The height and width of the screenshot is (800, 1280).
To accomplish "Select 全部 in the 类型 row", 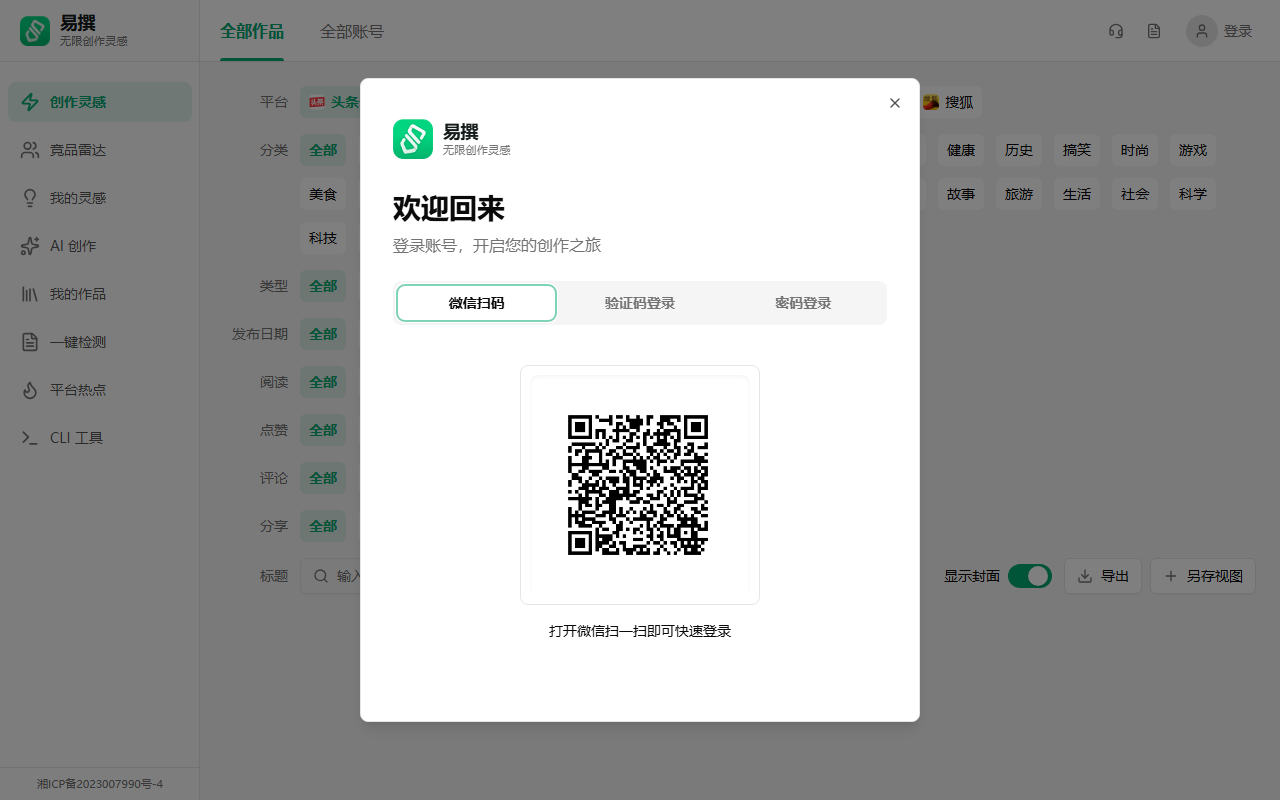I will click(x=323, y=286).
